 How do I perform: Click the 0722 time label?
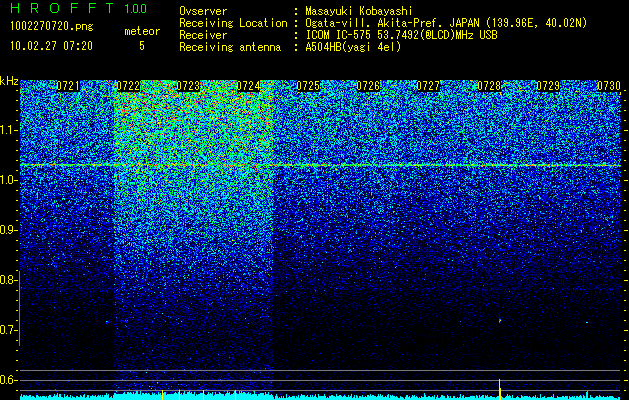click(x=128, y=86)
